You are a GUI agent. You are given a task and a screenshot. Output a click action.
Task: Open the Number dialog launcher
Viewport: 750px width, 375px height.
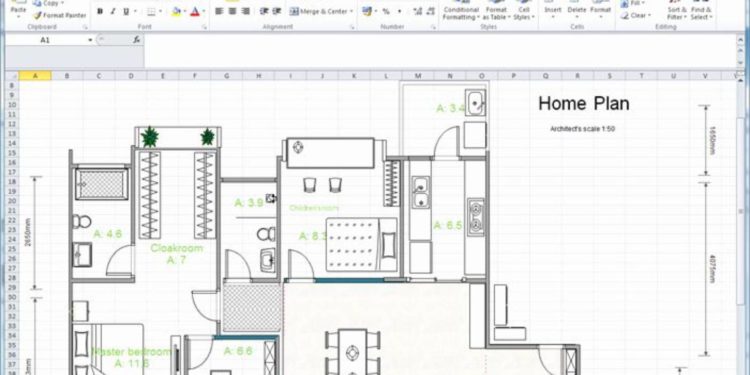coord(433,27)
